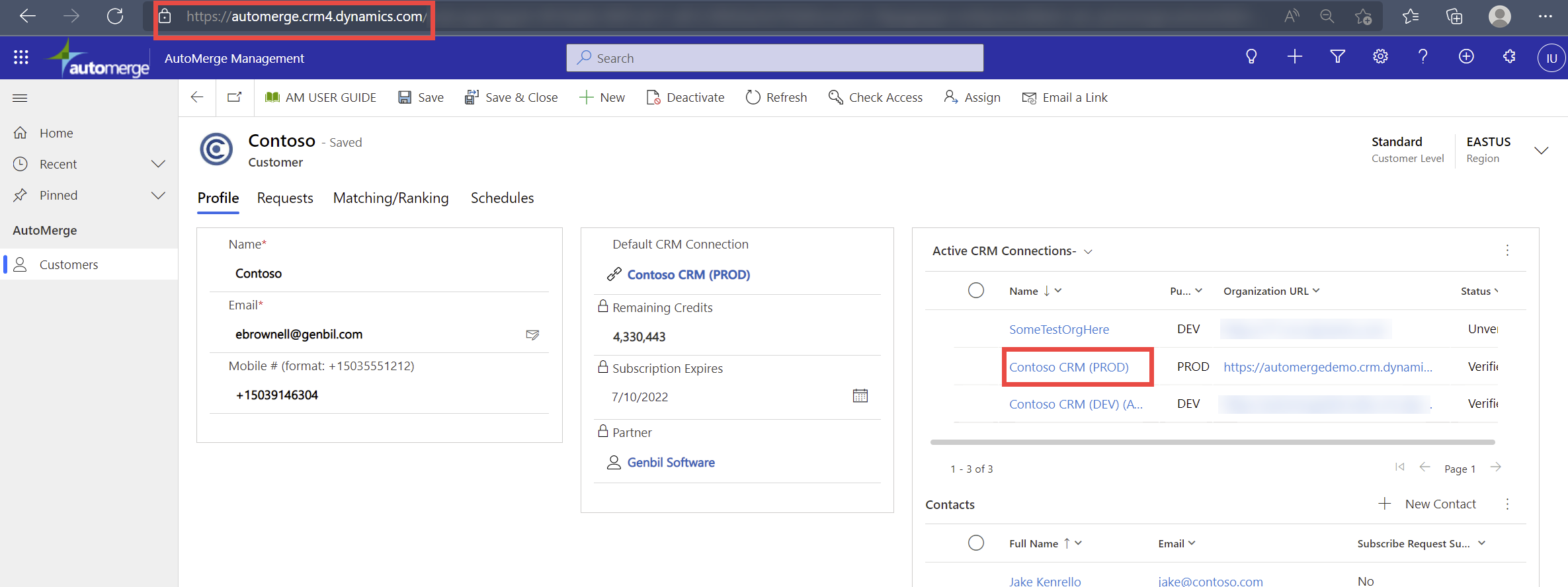Switch to the Schedules tab

[502, 198]
